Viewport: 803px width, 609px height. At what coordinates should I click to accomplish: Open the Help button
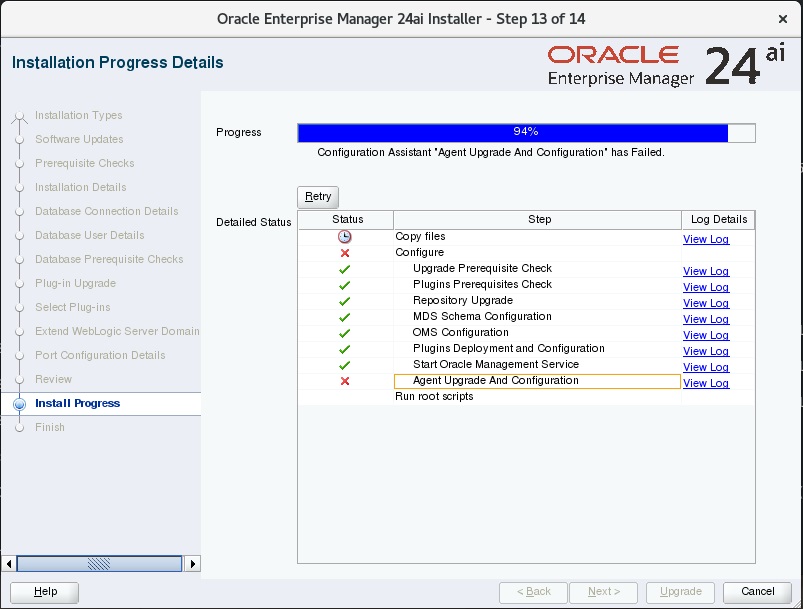click(x=45, y=592)
